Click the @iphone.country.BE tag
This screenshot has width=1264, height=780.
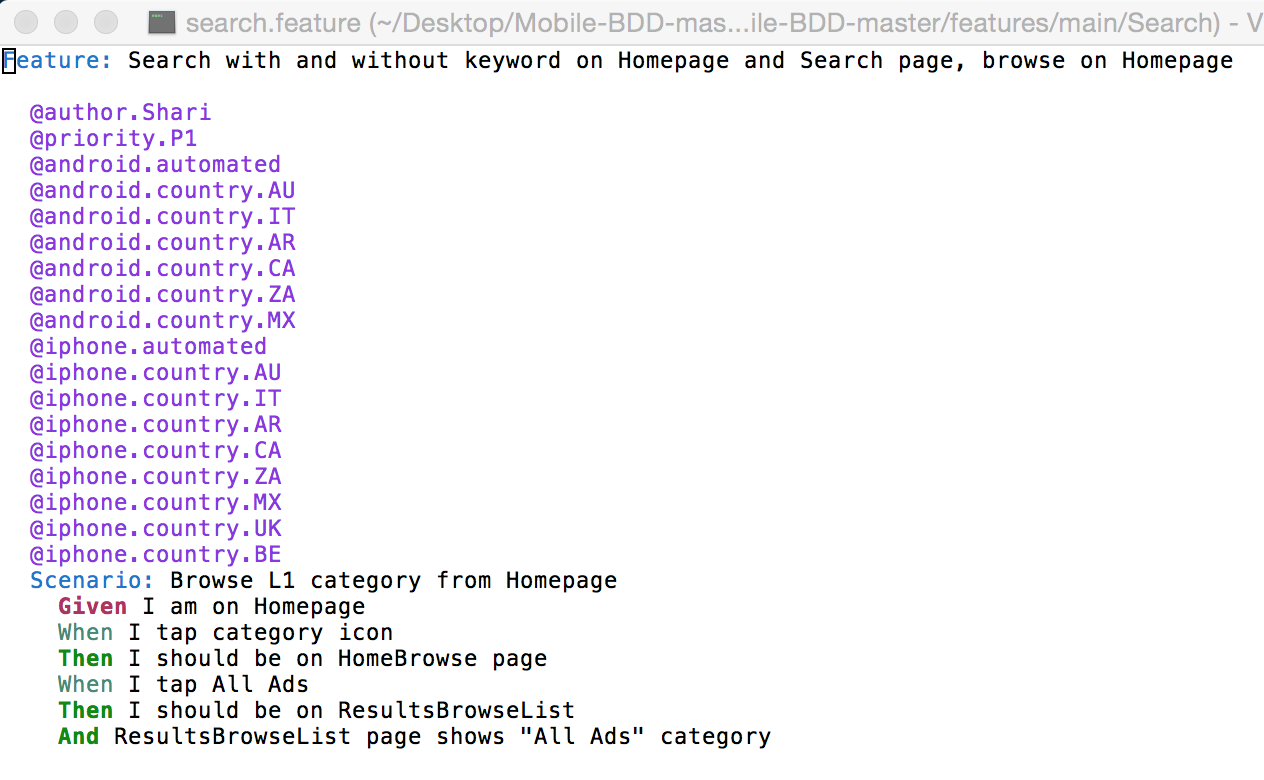pos(155,554)
